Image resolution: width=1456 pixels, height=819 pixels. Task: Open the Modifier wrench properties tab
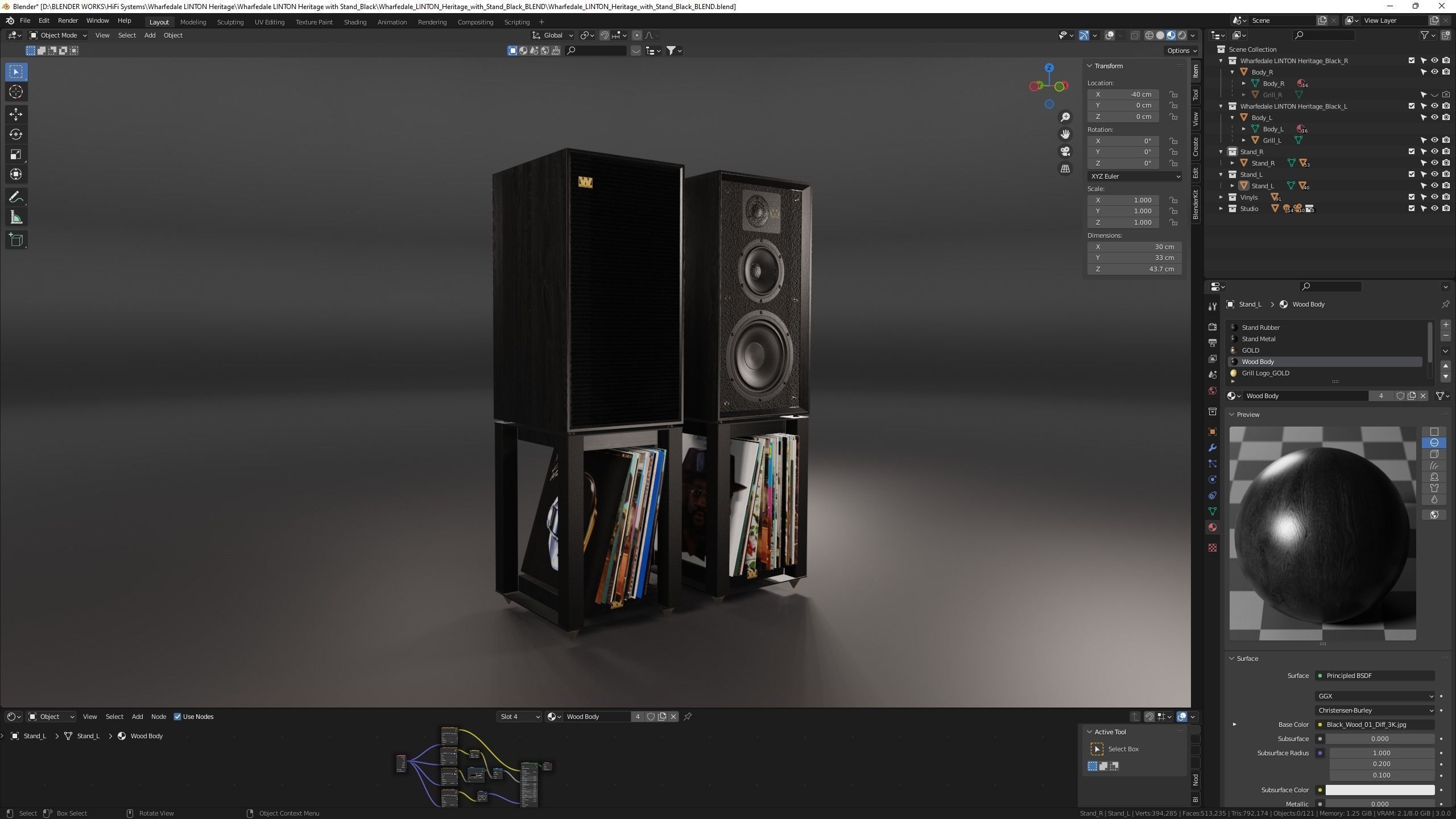click(x=1213, y=448)
